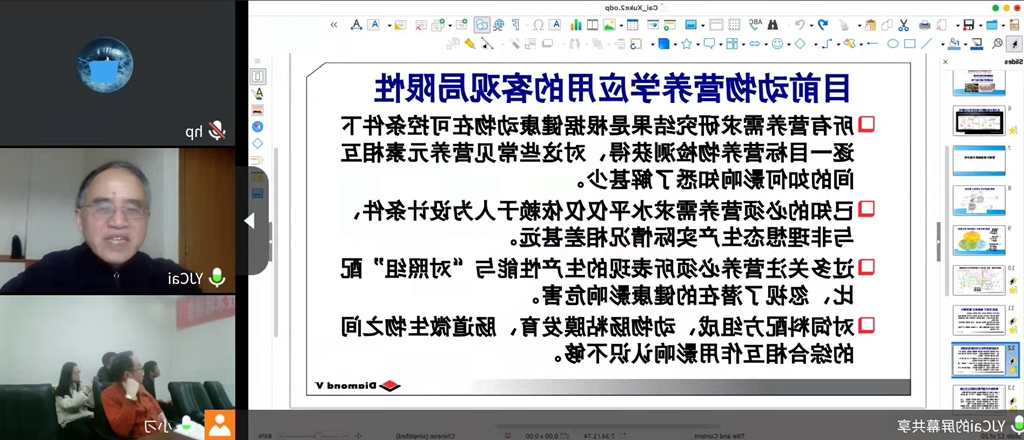
Task: Click the Export as PDF icon
Action: [941, 25]
